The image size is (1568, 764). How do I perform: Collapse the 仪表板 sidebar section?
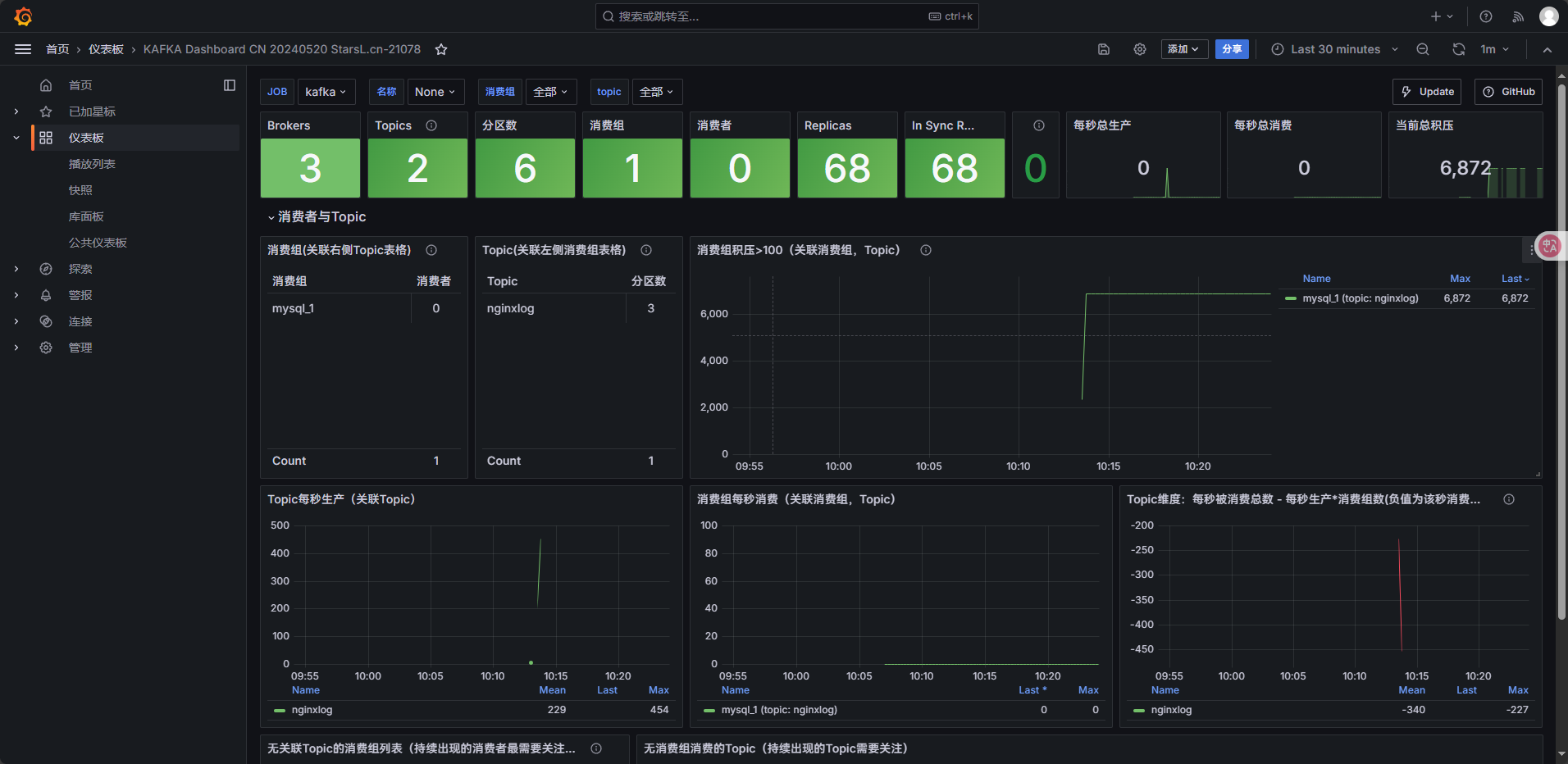[16, 138]
